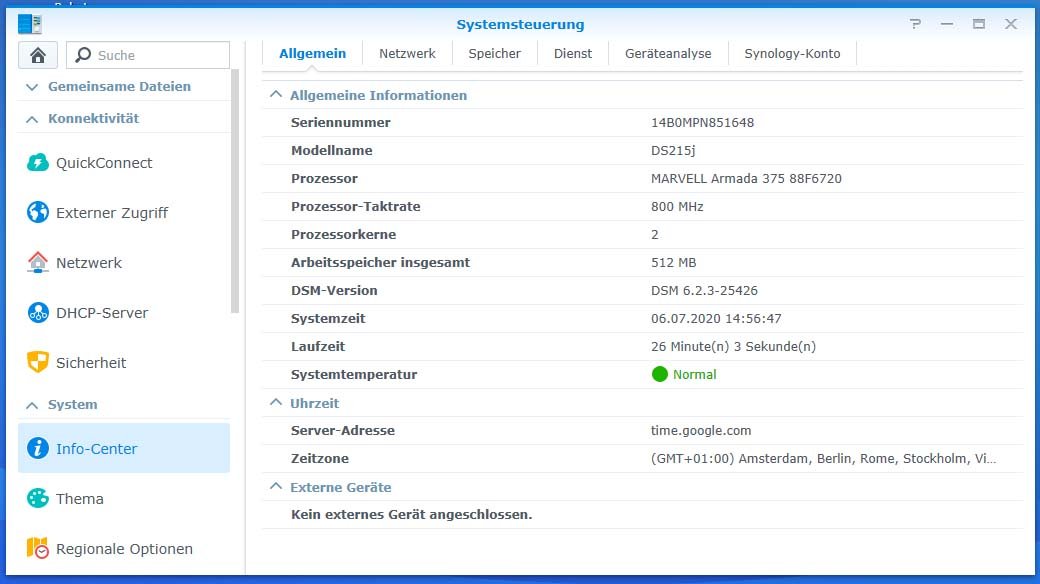Image resolution: width=1040 pixels, height=584 pixels.
Task: Collapse Allgemeine Informationen group
Action: (x=276, y=95)
